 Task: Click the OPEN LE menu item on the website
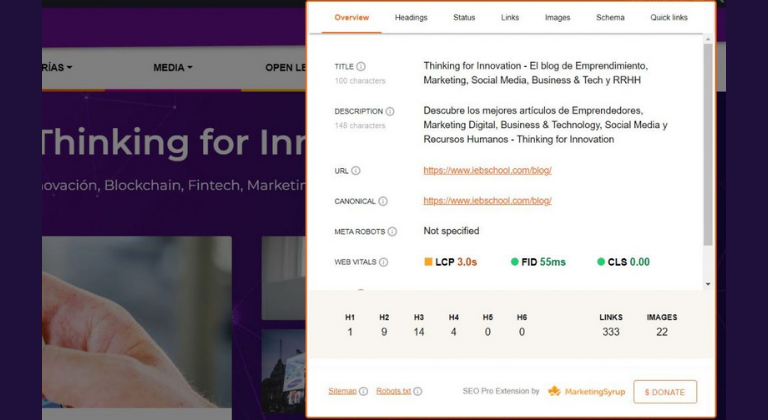[286, 68]
